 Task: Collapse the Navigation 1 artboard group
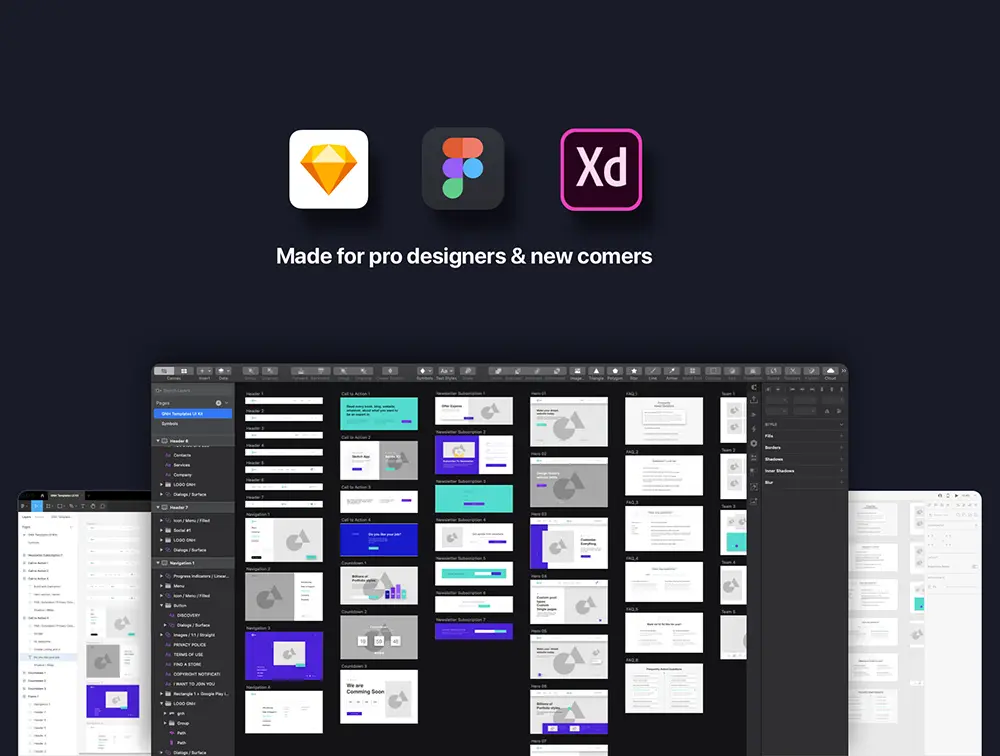coord(156,563)
